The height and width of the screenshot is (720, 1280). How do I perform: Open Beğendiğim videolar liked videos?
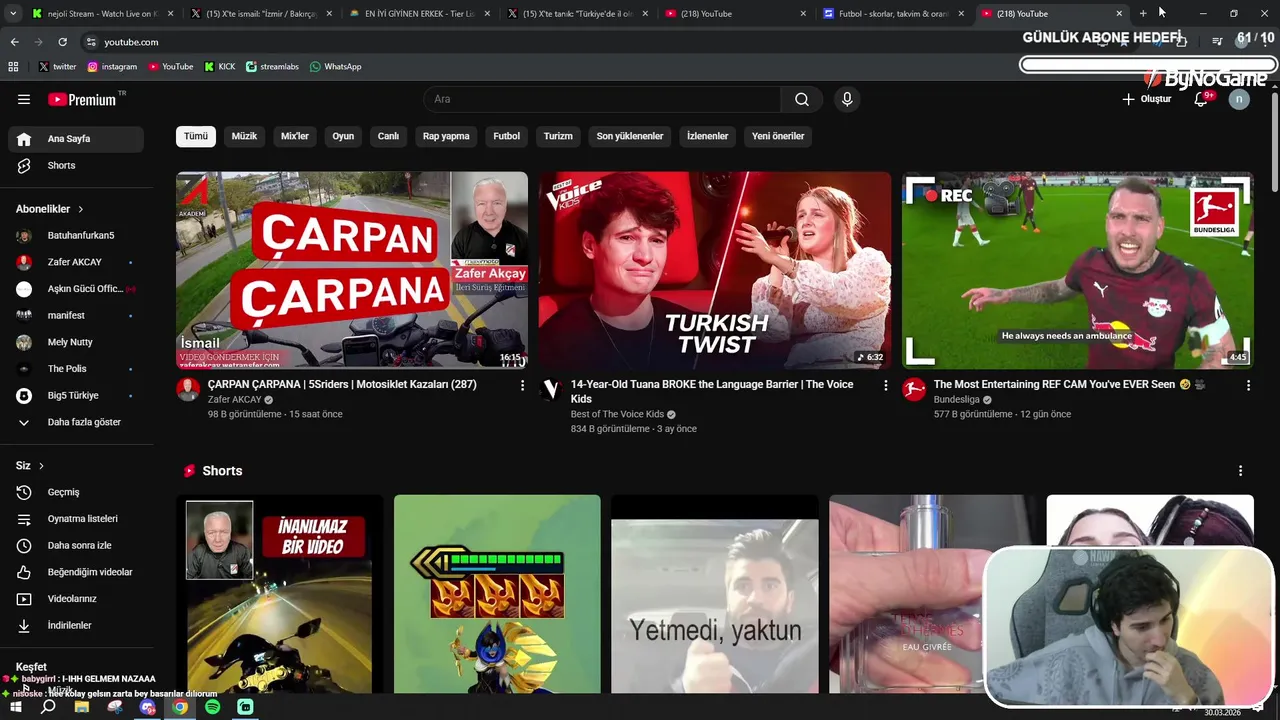76,572
